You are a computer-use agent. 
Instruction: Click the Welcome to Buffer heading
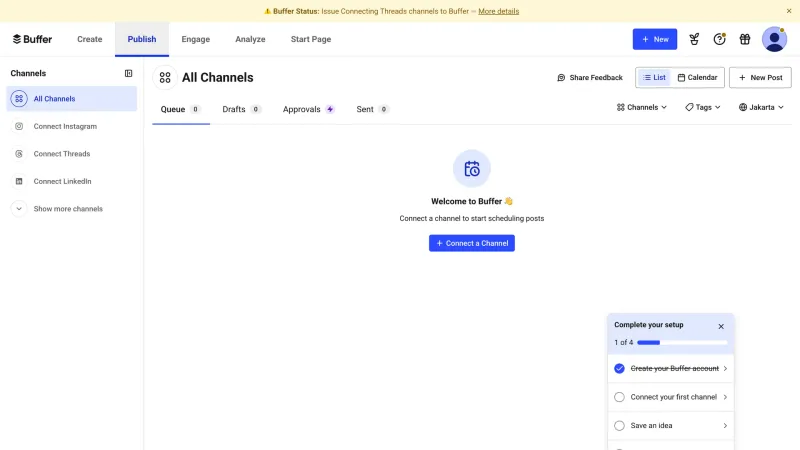point(472,202)
